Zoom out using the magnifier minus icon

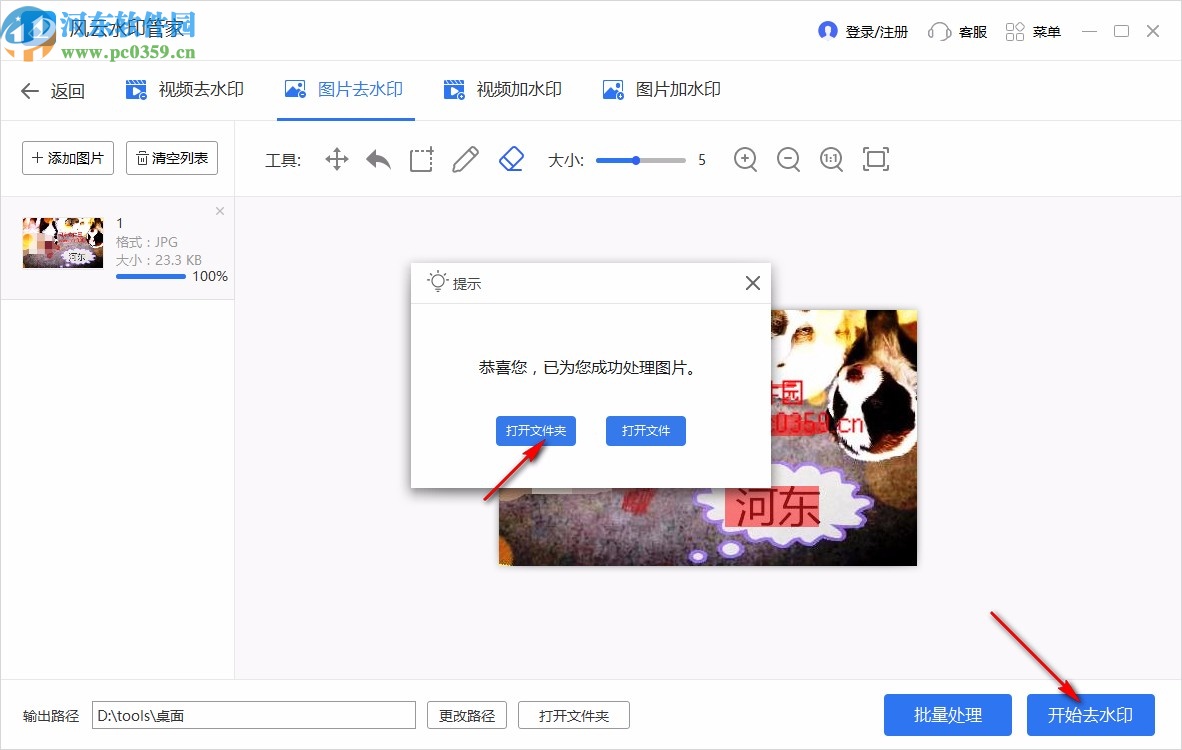pyautogui.click(x=788, y=159)
